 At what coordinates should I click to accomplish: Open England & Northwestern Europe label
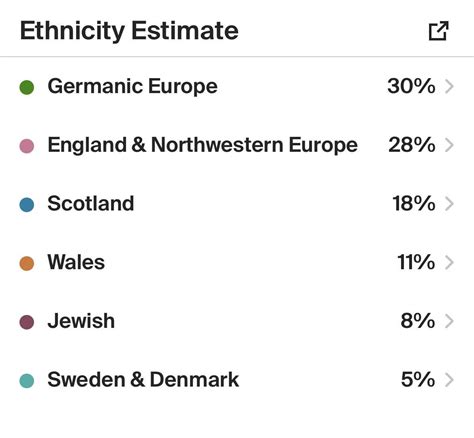tap(203, 145)
